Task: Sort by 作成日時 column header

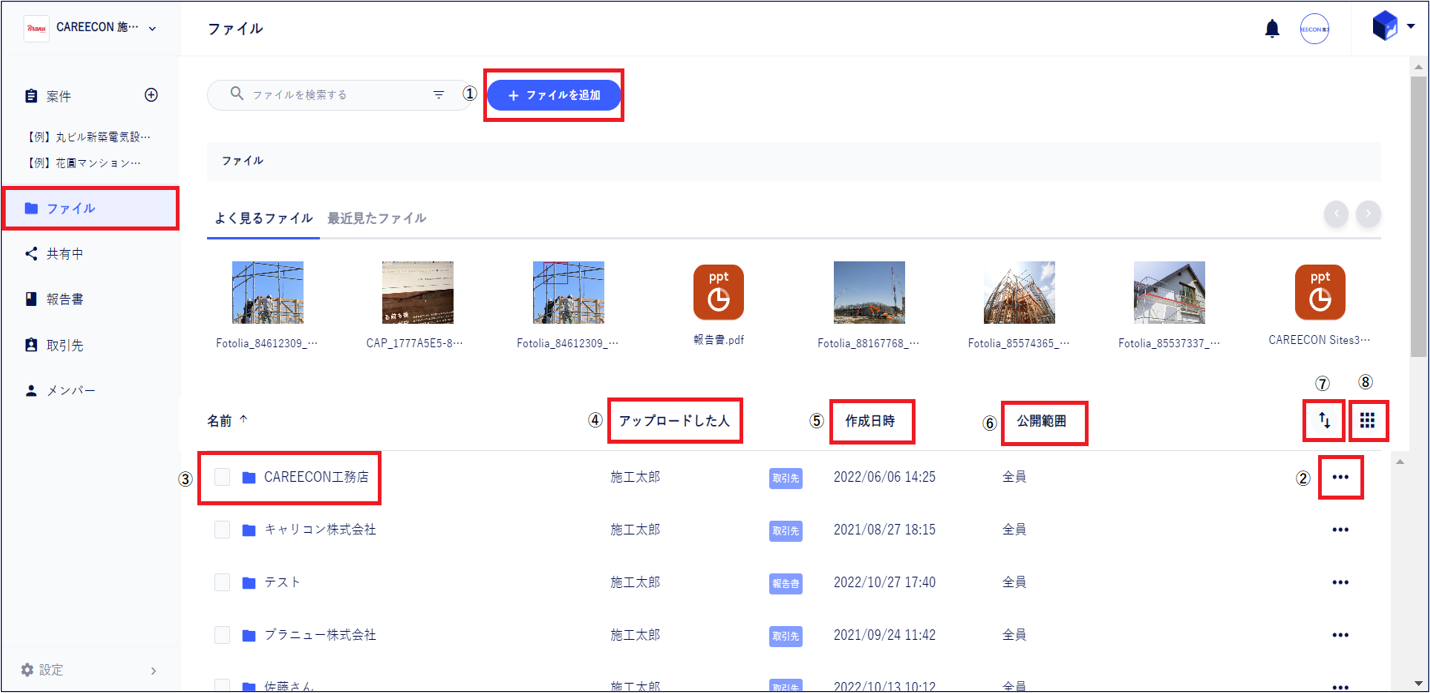Action: (x=870, y=421)
